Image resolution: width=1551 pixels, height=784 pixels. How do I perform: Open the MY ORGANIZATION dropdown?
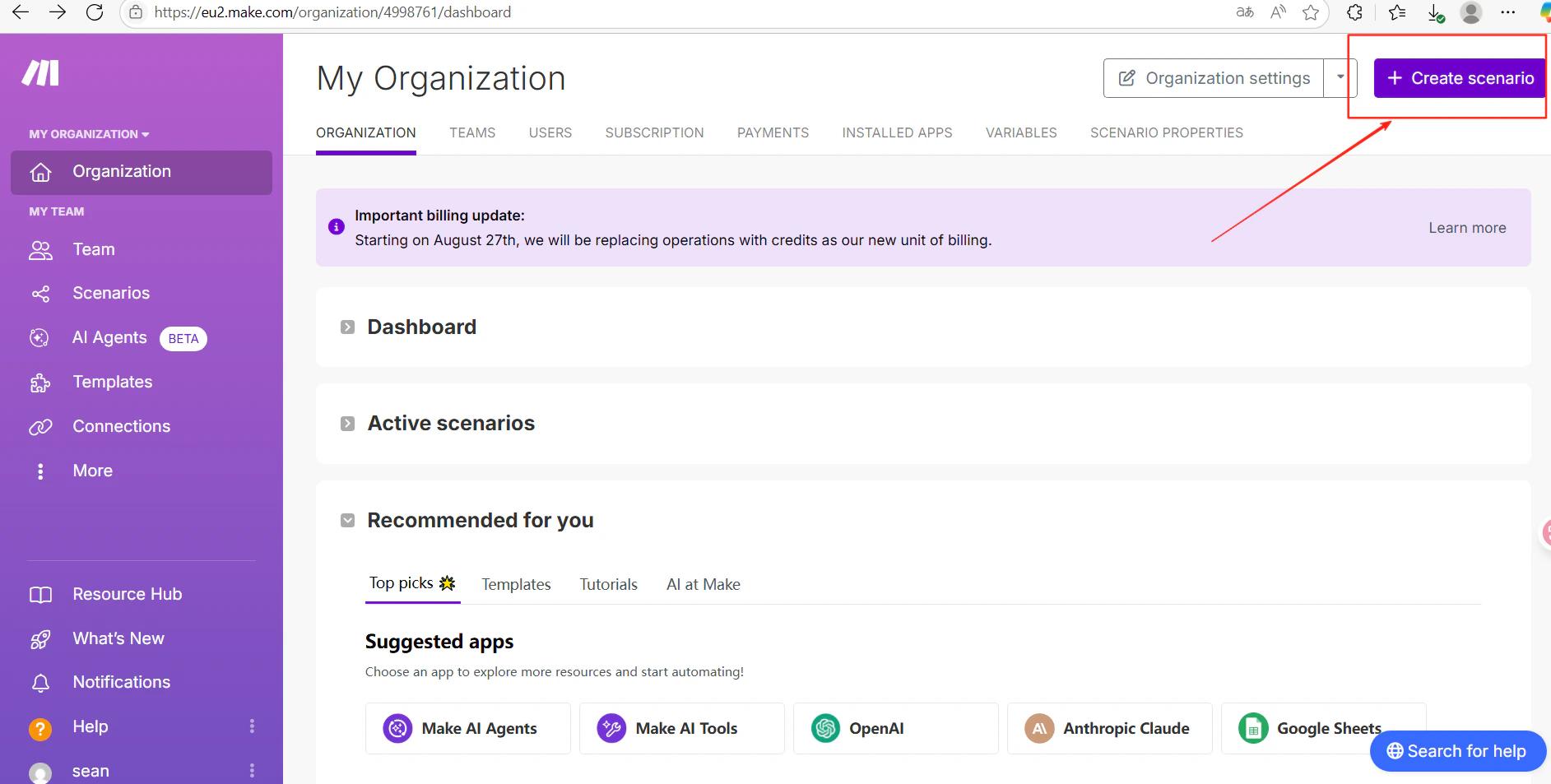[x=89, y=134]
